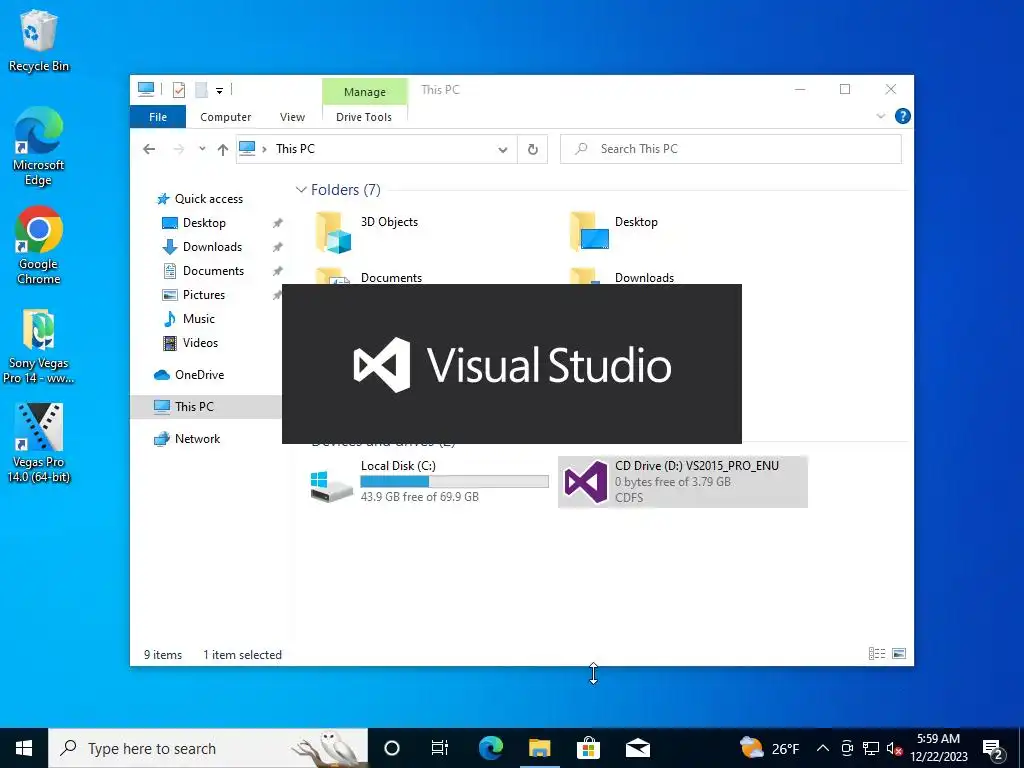1024x768 pixels.
Task: Go up one level with up arrow
Action: pyautogui.click(x=223, y=150)
